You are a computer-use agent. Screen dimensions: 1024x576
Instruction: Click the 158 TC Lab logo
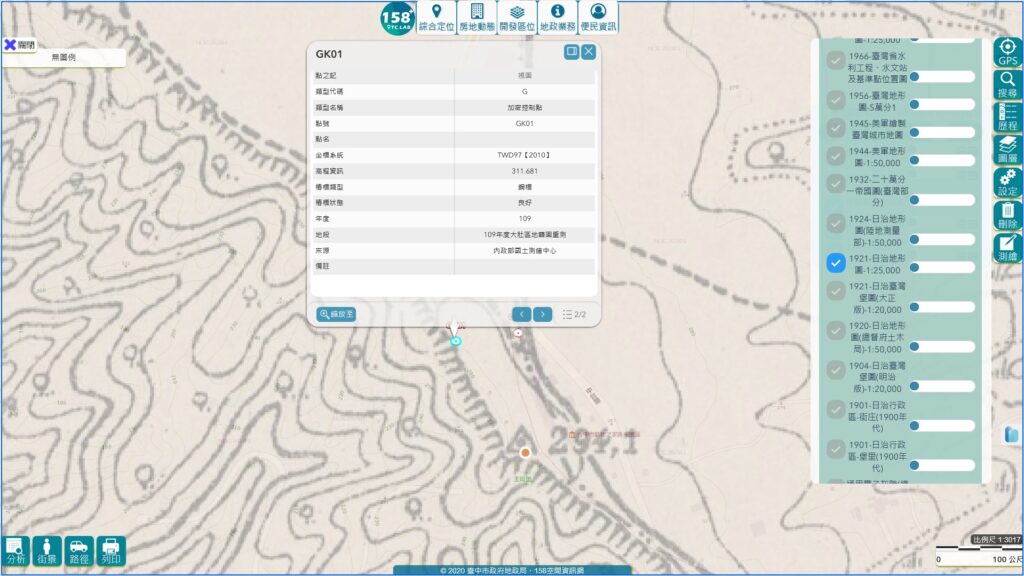tap(397, 18)
